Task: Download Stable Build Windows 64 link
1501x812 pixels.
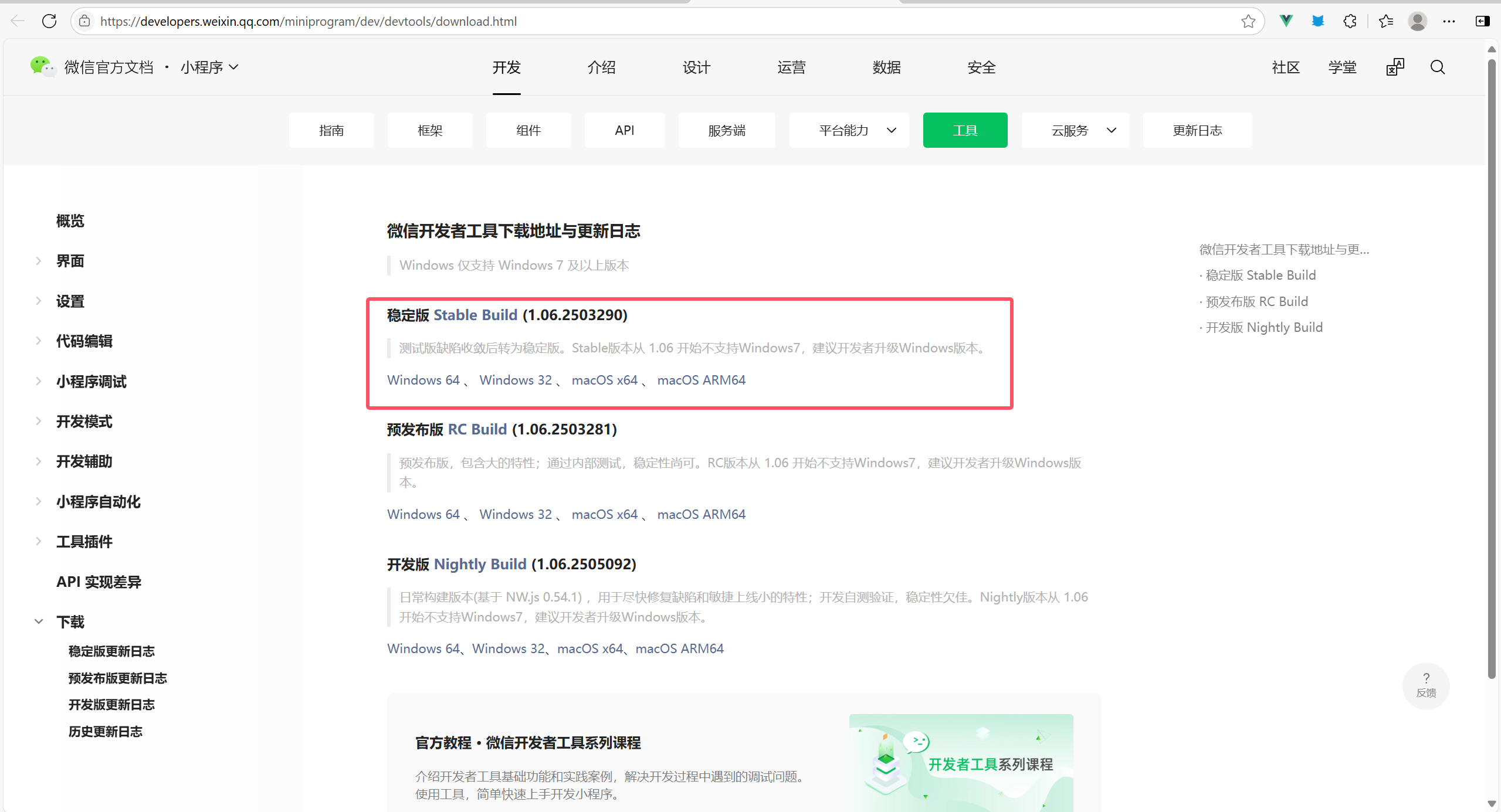Action: [x=423, y=380]
